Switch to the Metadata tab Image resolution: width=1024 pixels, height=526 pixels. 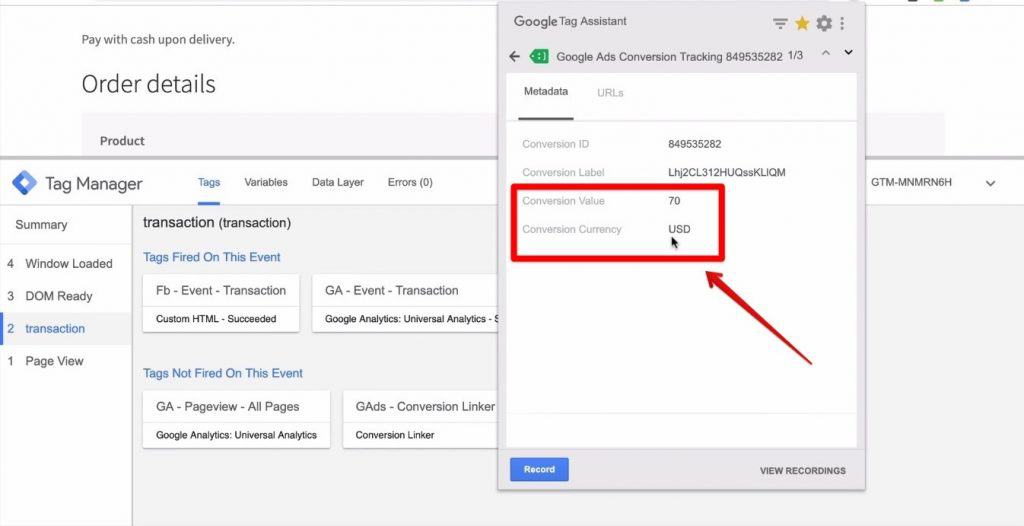[x=546, y=92]
